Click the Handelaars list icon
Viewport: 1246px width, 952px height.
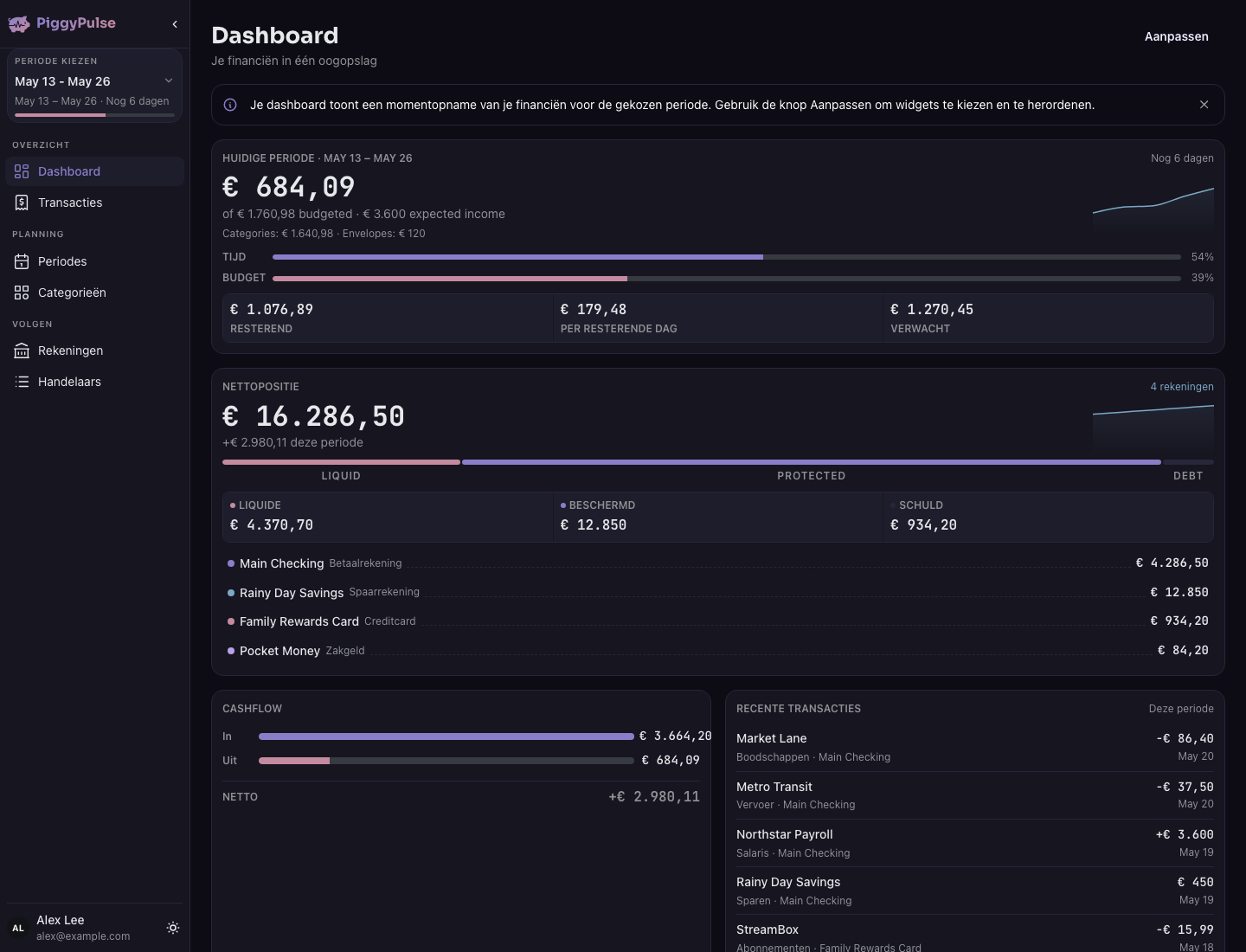point(22,382)
